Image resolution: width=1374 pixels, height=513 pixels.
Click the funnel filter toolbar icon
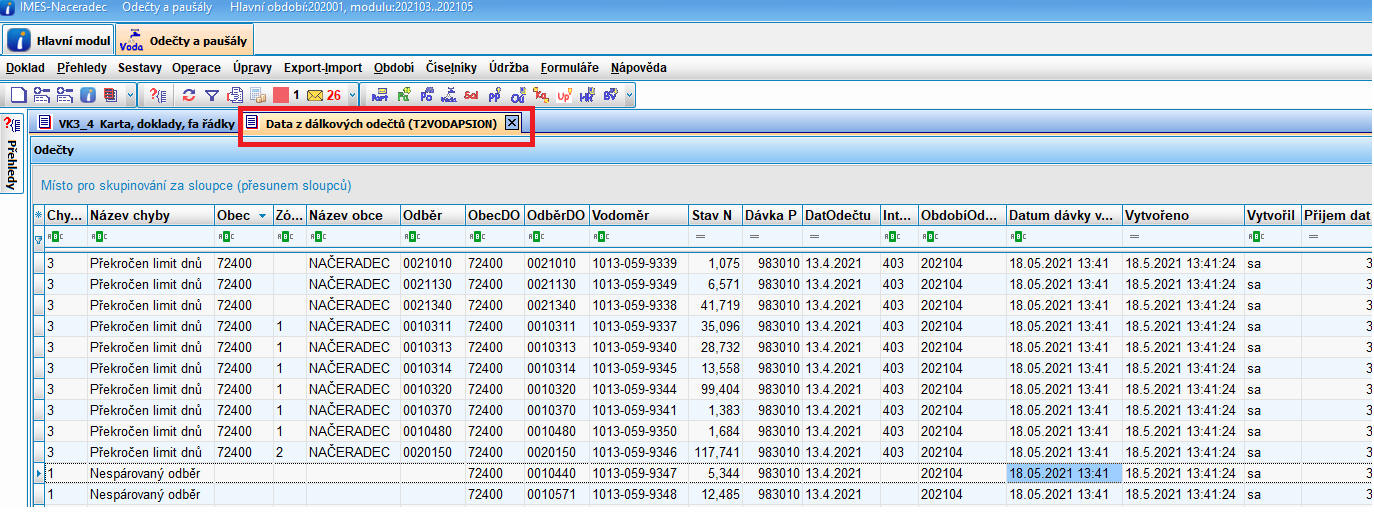pos(211,96)
